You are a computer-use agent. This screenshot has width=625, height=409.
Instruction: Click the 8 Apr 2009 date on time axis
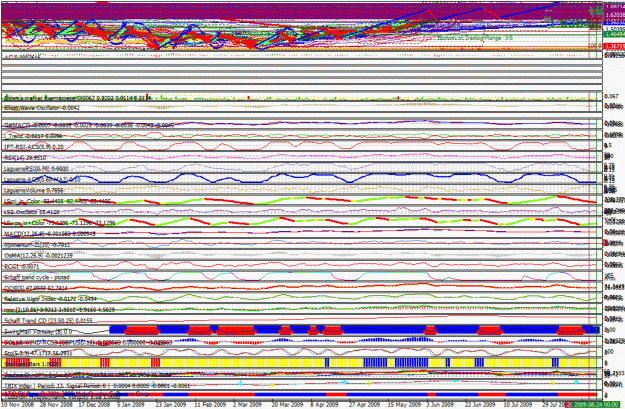pos(324,405)
